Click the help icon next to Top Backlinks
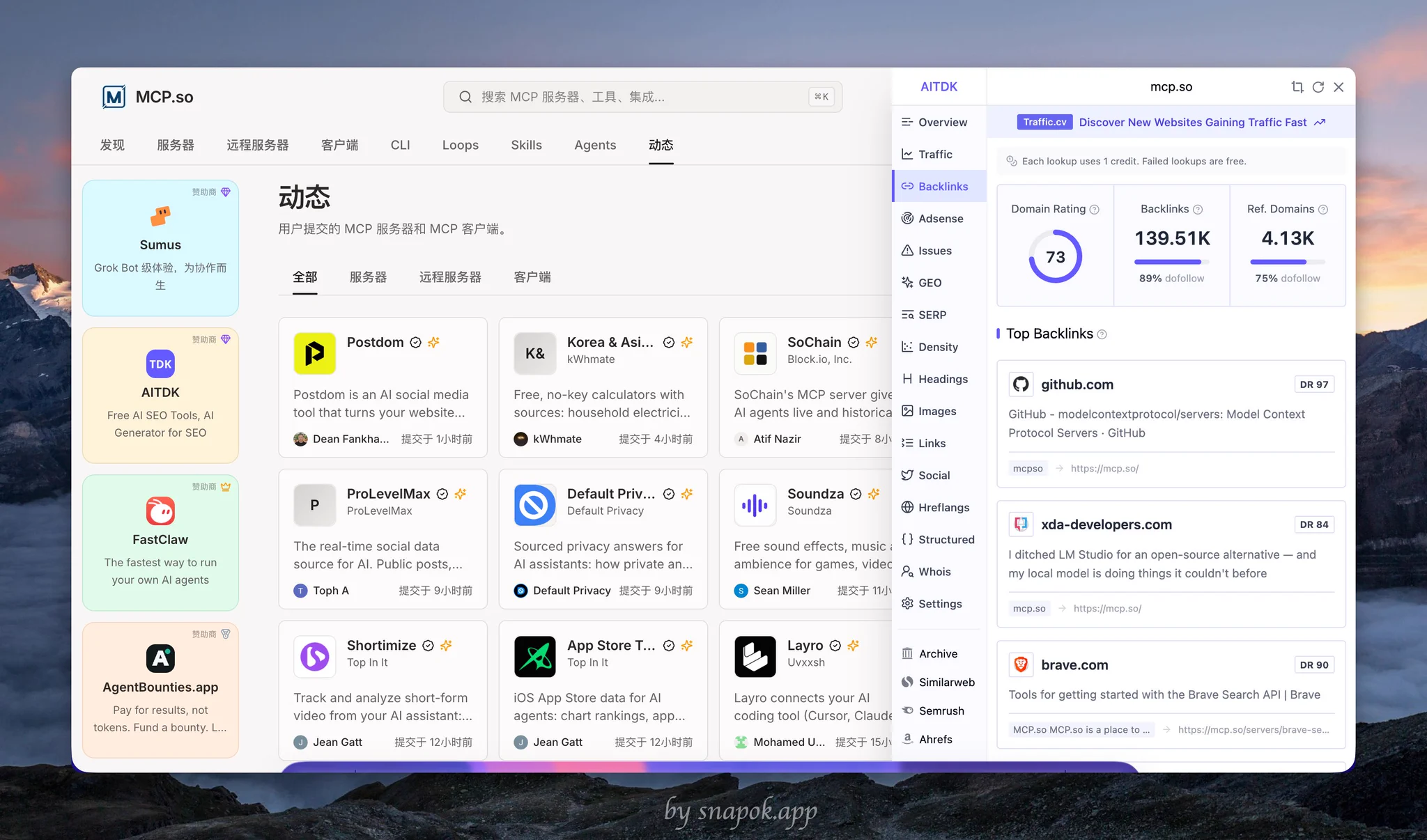 pos(1102,334)
